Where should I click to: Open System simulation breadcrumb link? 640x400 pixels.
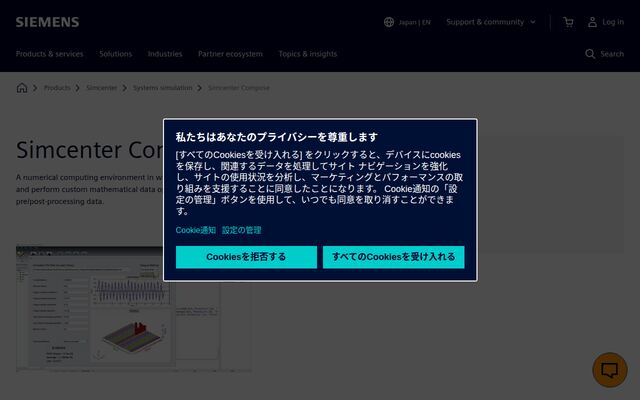tap(162, 88)
